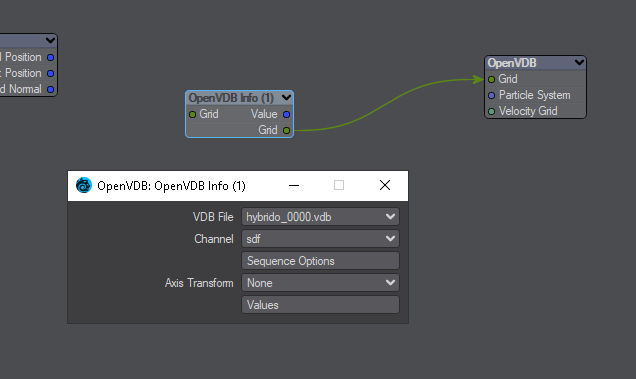Minimize the OpenVDB Info dialog
Viewport: 636px width, 379px height.
294,185
